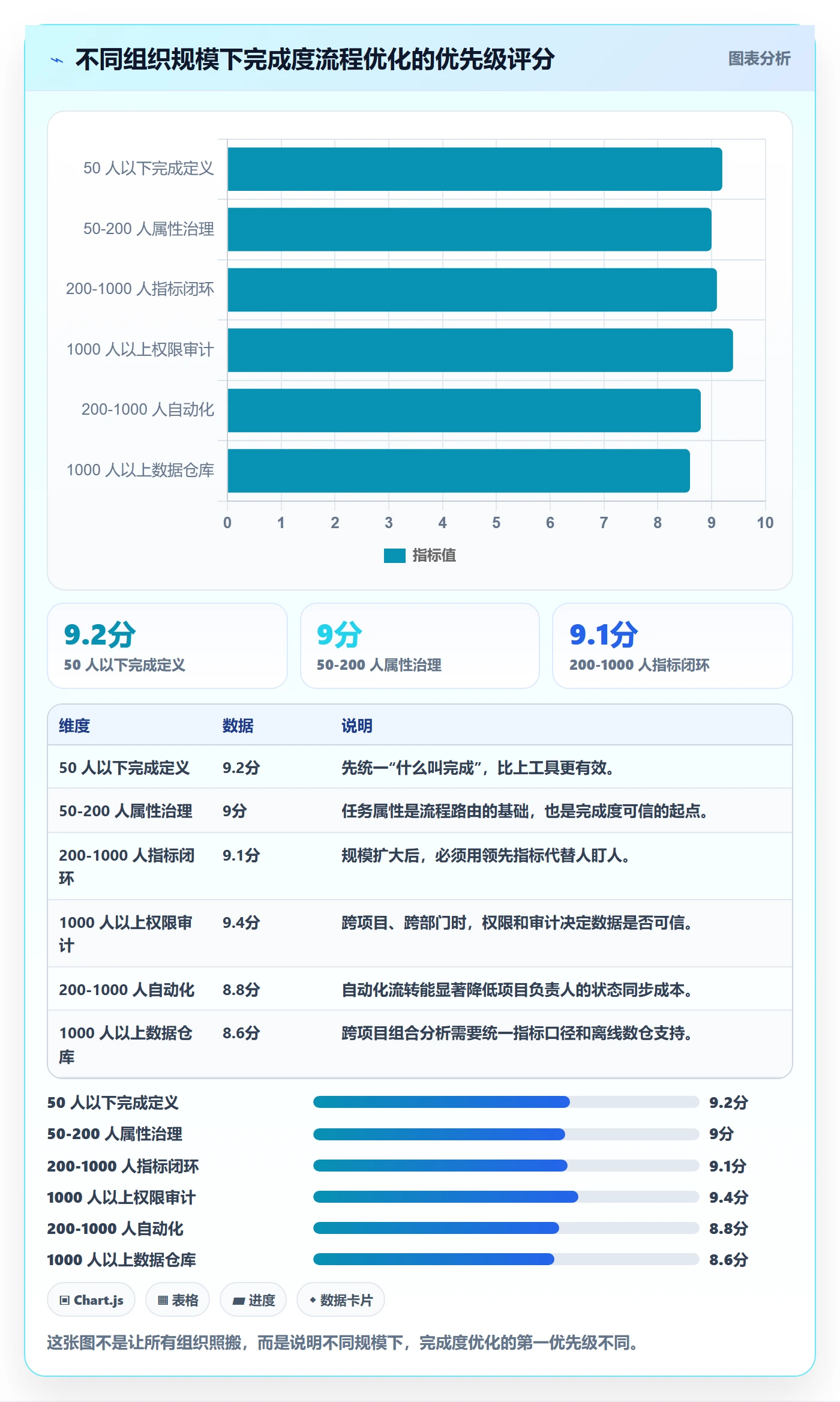This screenshot has height=1402, width=840.
Task: Open the 9.2分 summary card
Action: 167,646
